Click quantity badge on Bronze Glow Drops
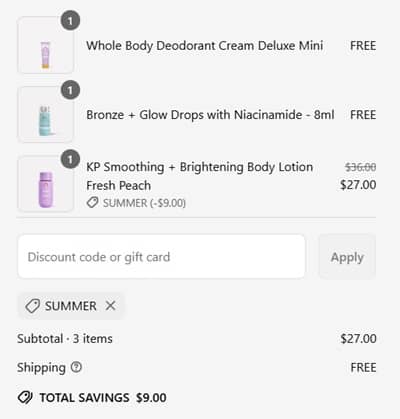 coord(70,90)
